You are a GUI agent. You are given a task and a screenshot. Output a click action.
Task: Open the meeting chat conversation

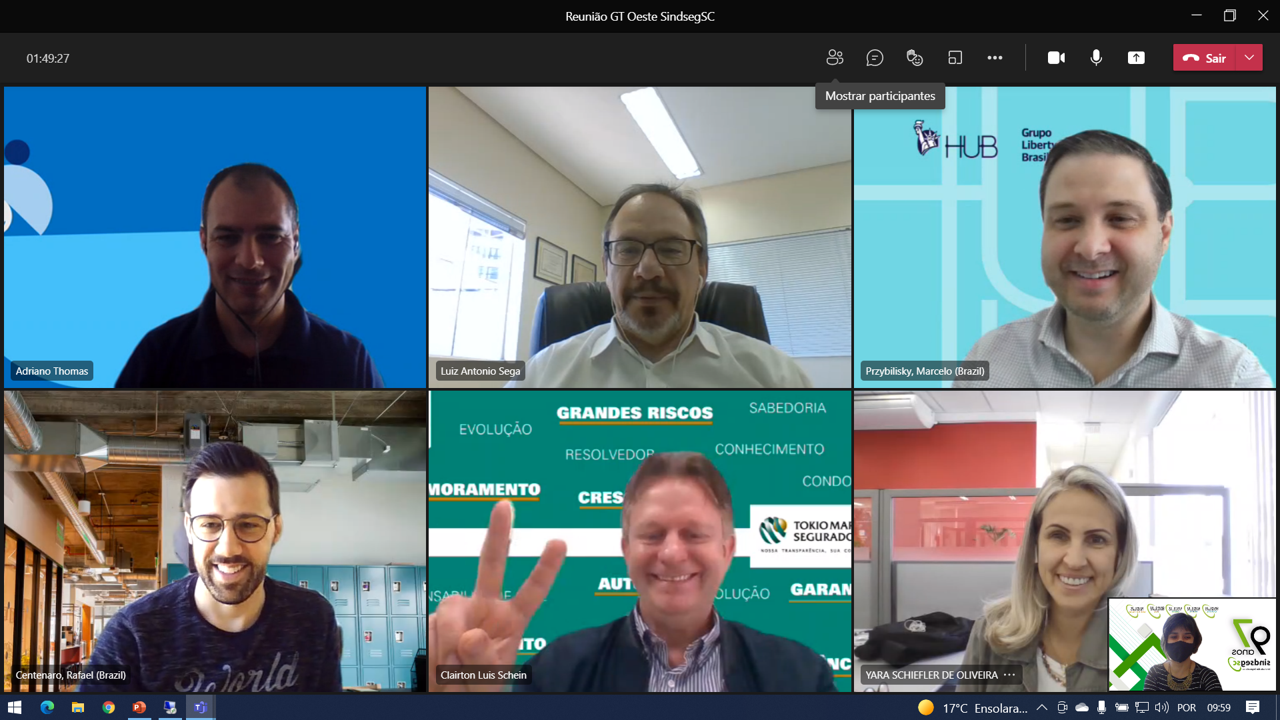(875, 58)
